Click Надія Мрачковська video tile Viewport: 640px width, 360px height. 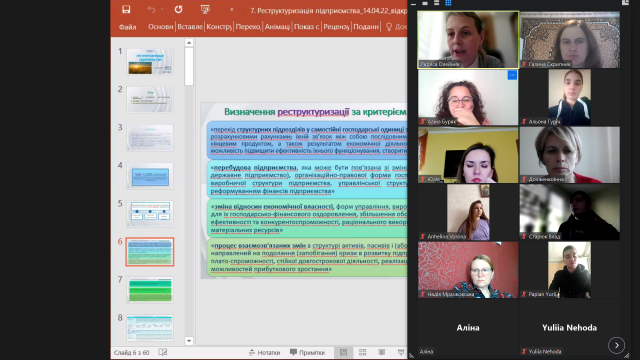[x=468, y=270]
